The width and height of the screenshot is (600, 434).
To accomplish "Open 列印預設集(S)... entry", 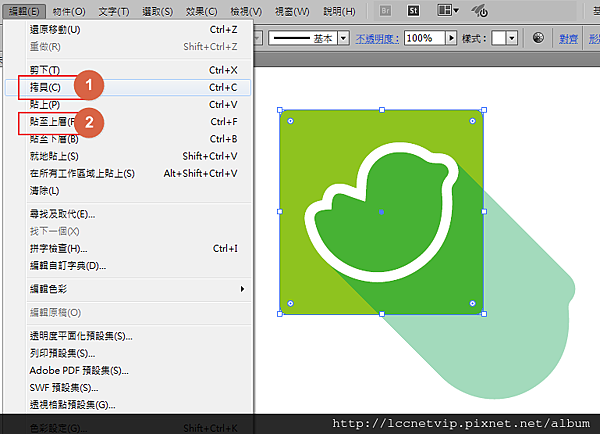I will 128,353.
